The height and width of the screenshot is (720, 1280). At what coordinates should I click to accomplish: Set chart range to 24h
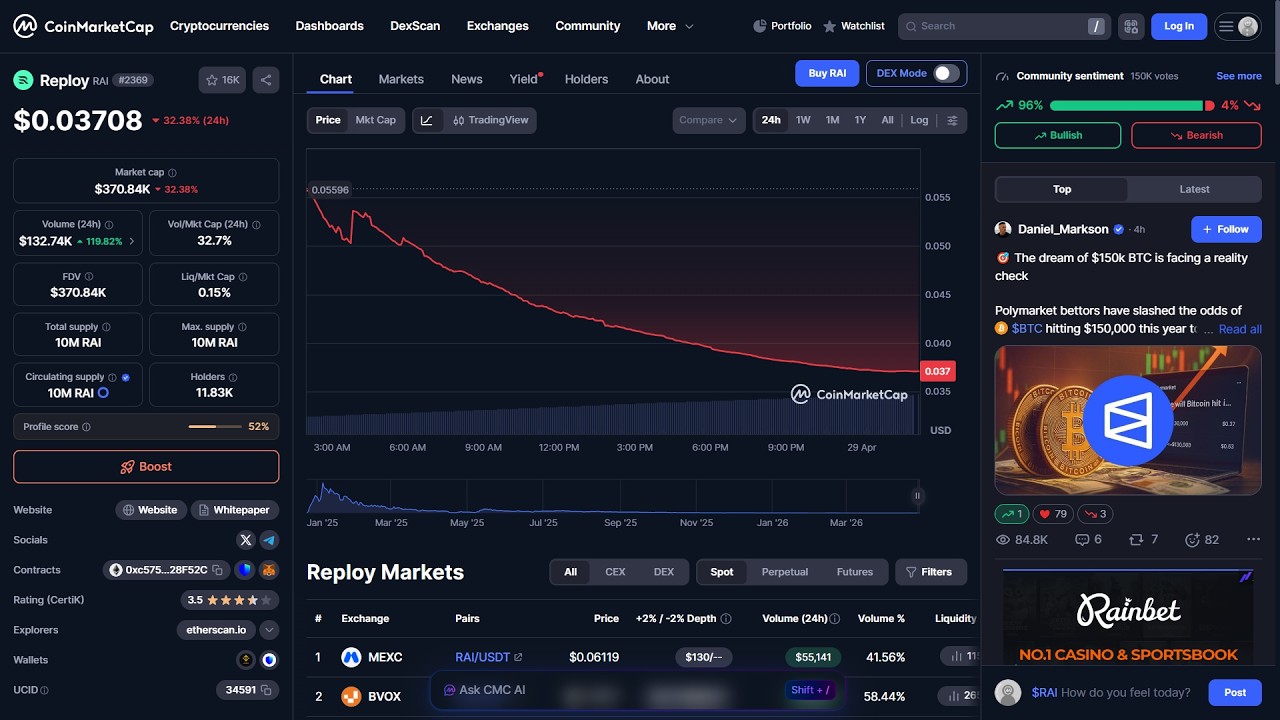[x=771, y=120]
